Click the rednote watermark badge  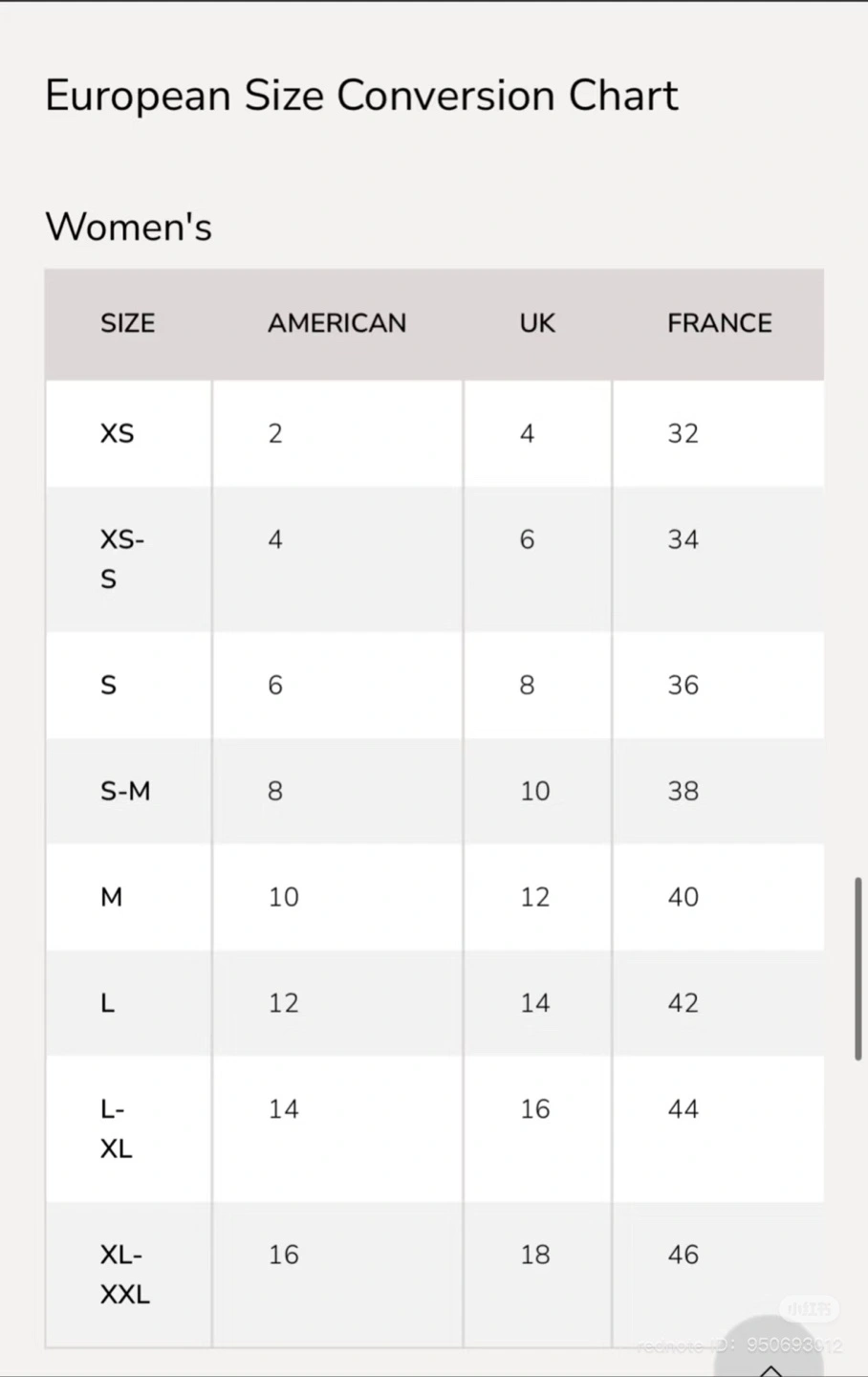(x=809, y=1308)
